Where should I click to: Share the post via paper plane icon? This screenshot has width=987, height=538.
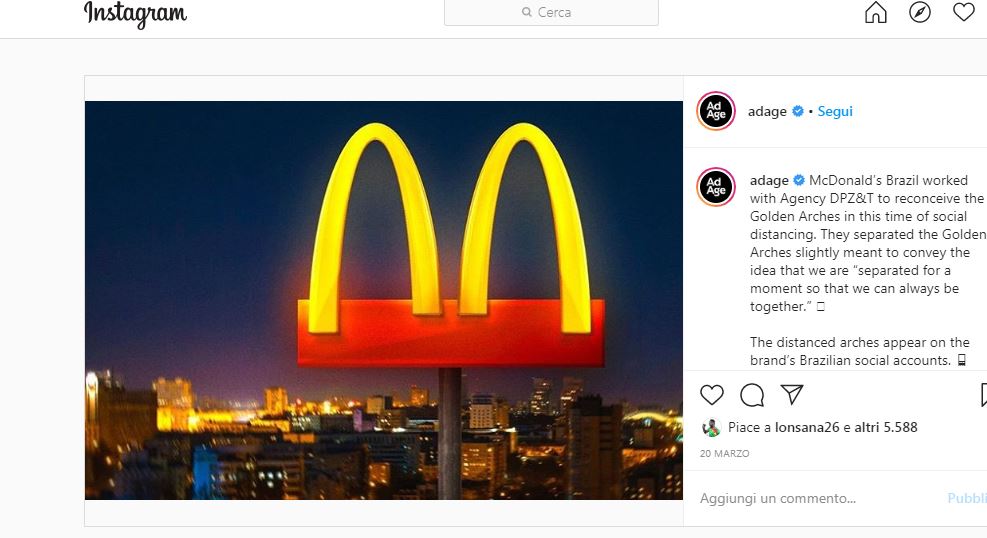pos(792,394)
